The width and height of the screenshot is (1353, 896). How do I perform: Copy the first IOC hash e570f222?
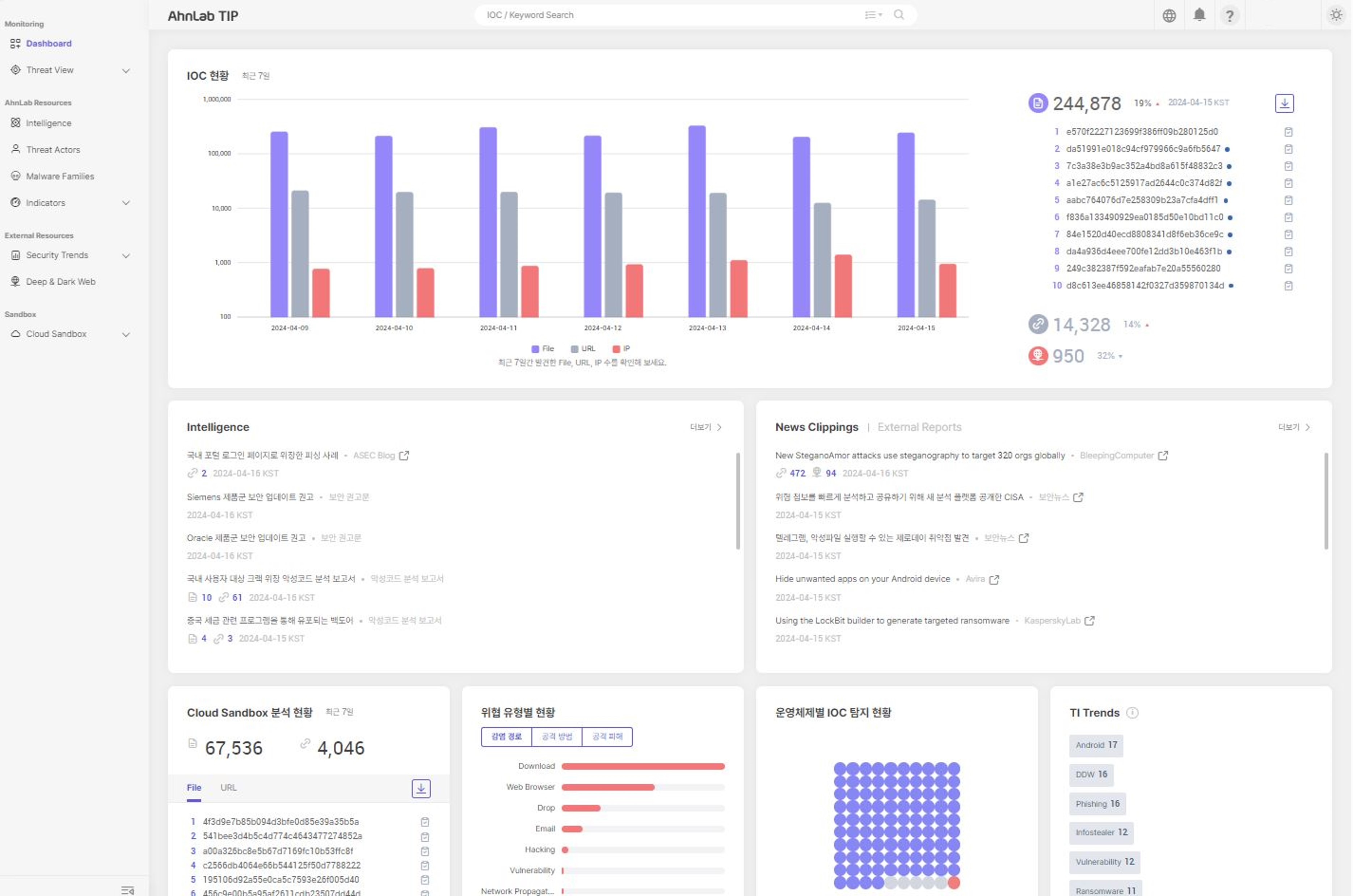point(1288,132)
